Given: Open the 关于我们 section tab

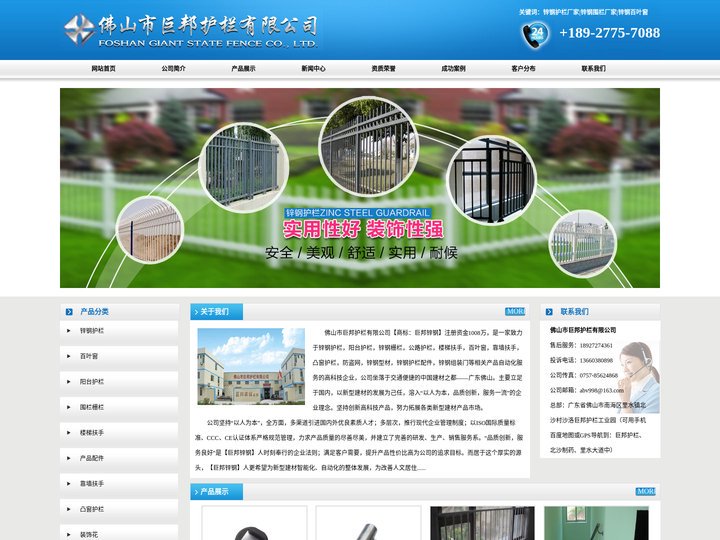Looking at the screenshot, I should click(217, 312).
